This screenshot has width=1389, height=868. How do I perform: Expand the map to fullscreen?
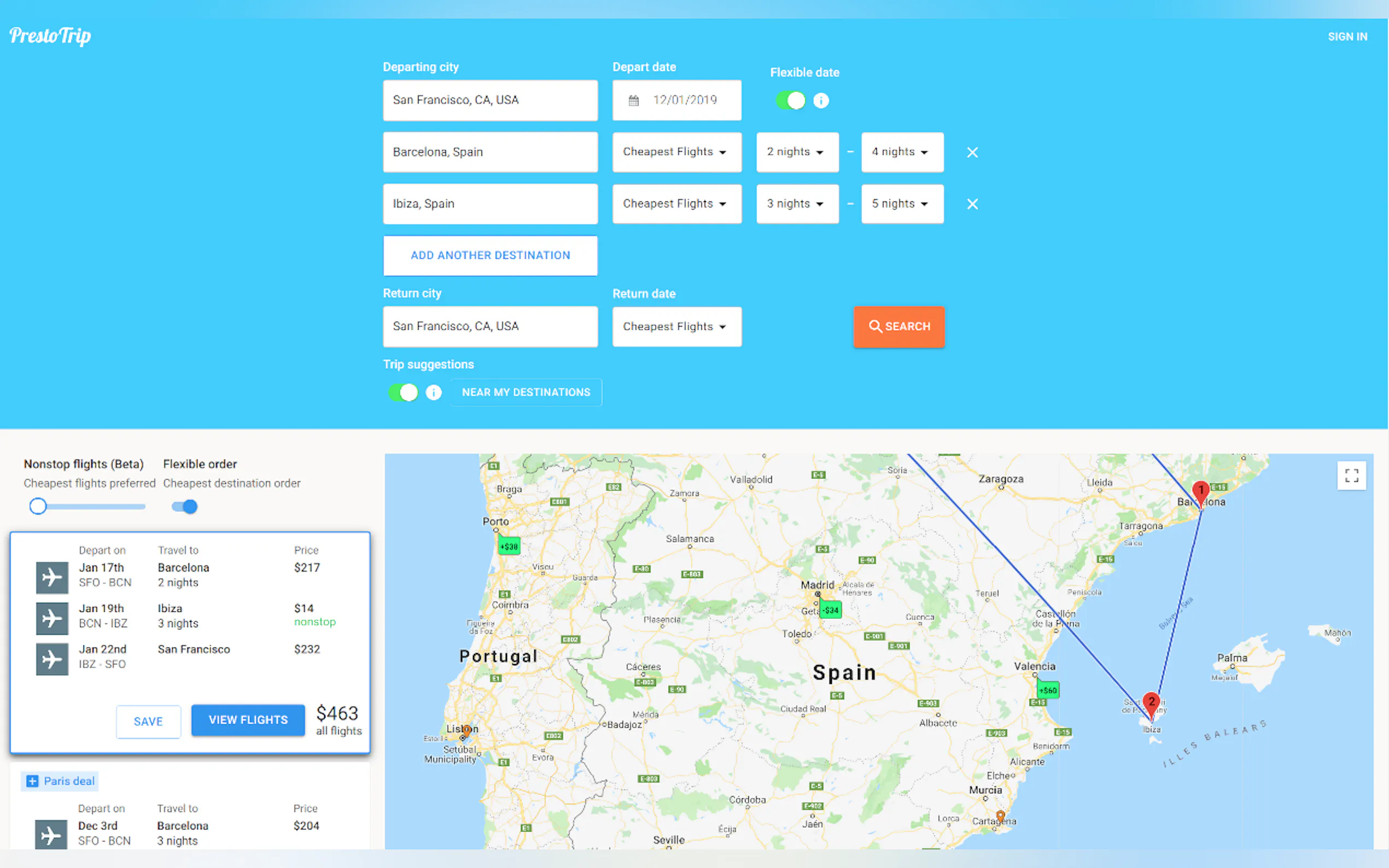point(1351,476)
